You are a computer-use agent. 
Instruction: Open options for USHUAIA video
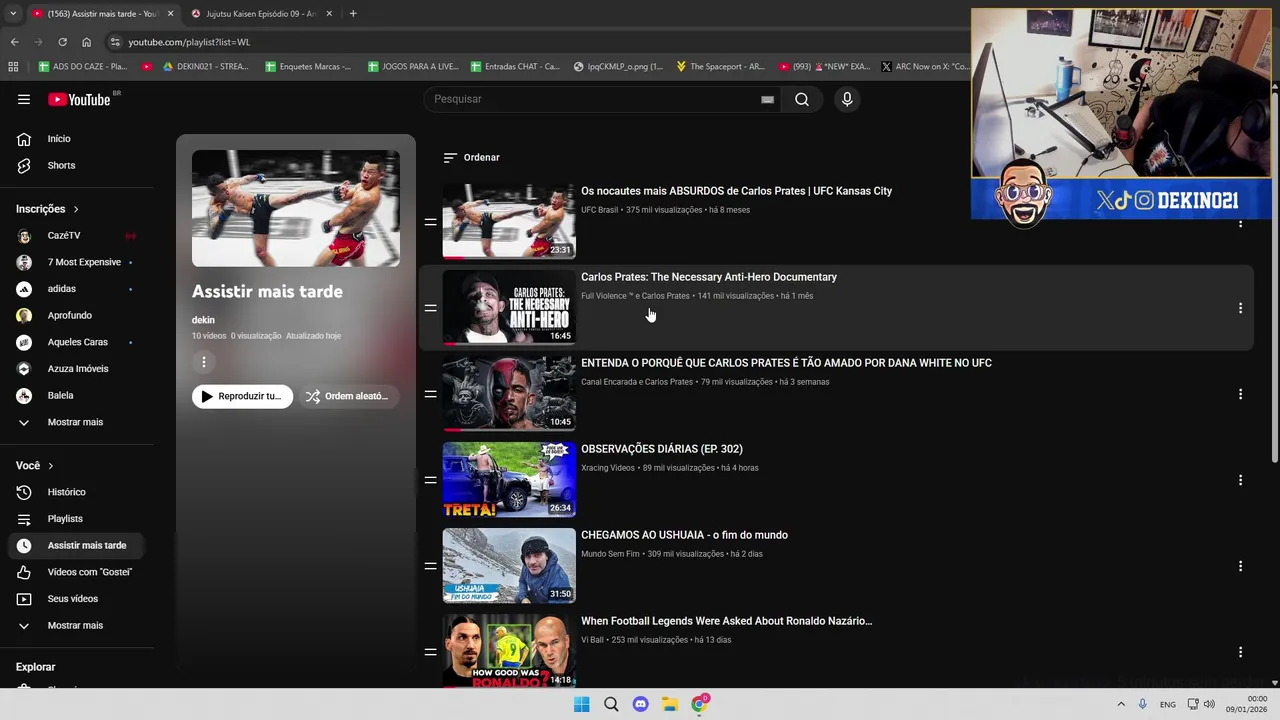pos(1240,566)
